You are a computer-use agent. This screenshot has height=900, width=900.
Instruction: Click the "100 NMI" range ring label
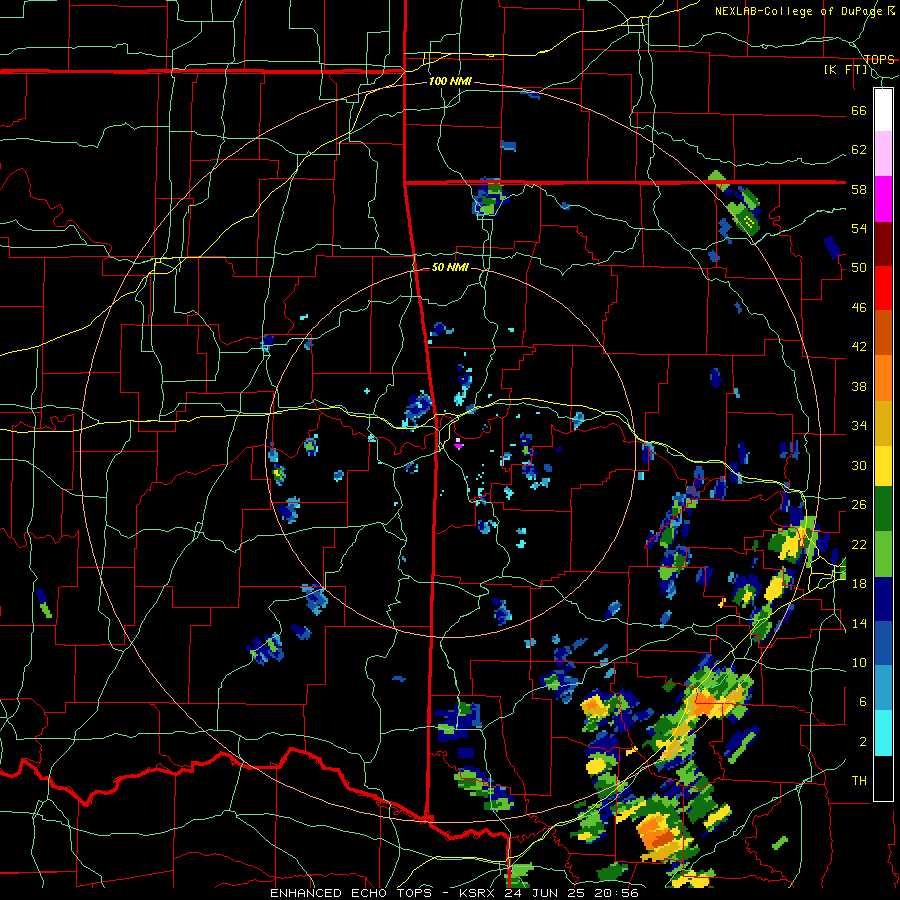click(450, 82)
